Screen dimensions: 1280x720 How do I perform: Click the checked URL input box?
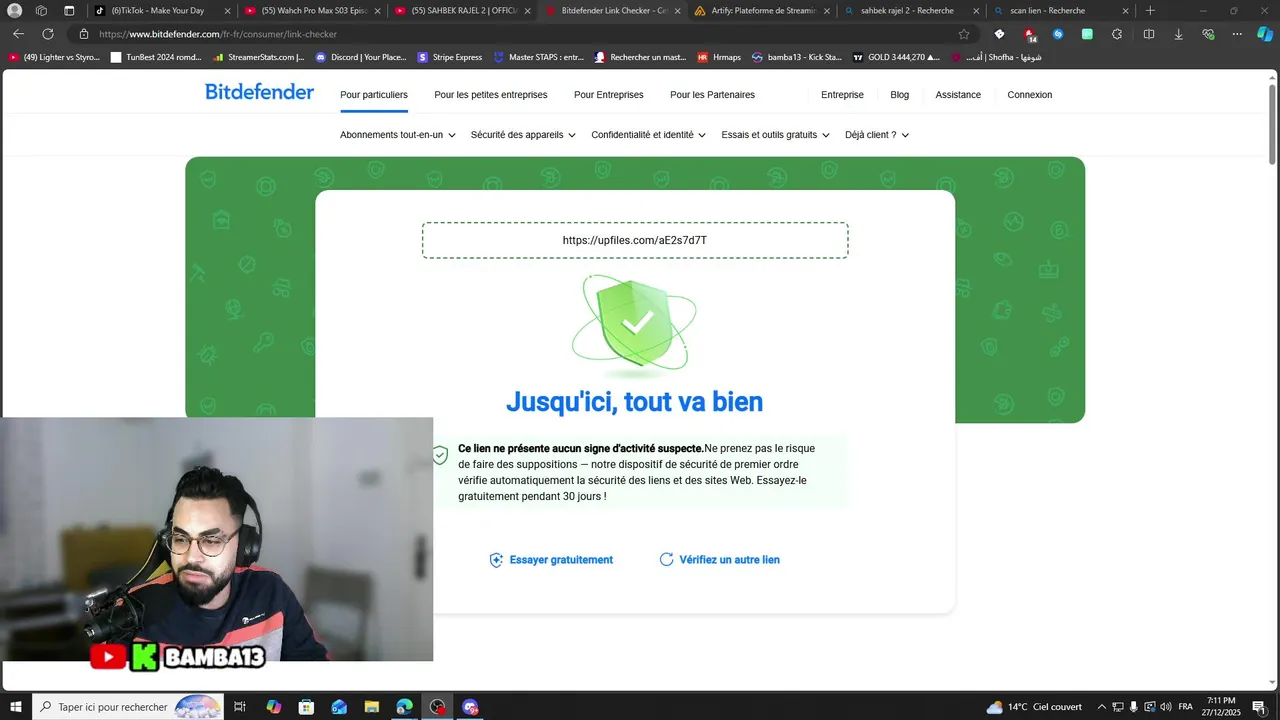tap(635, 240)
